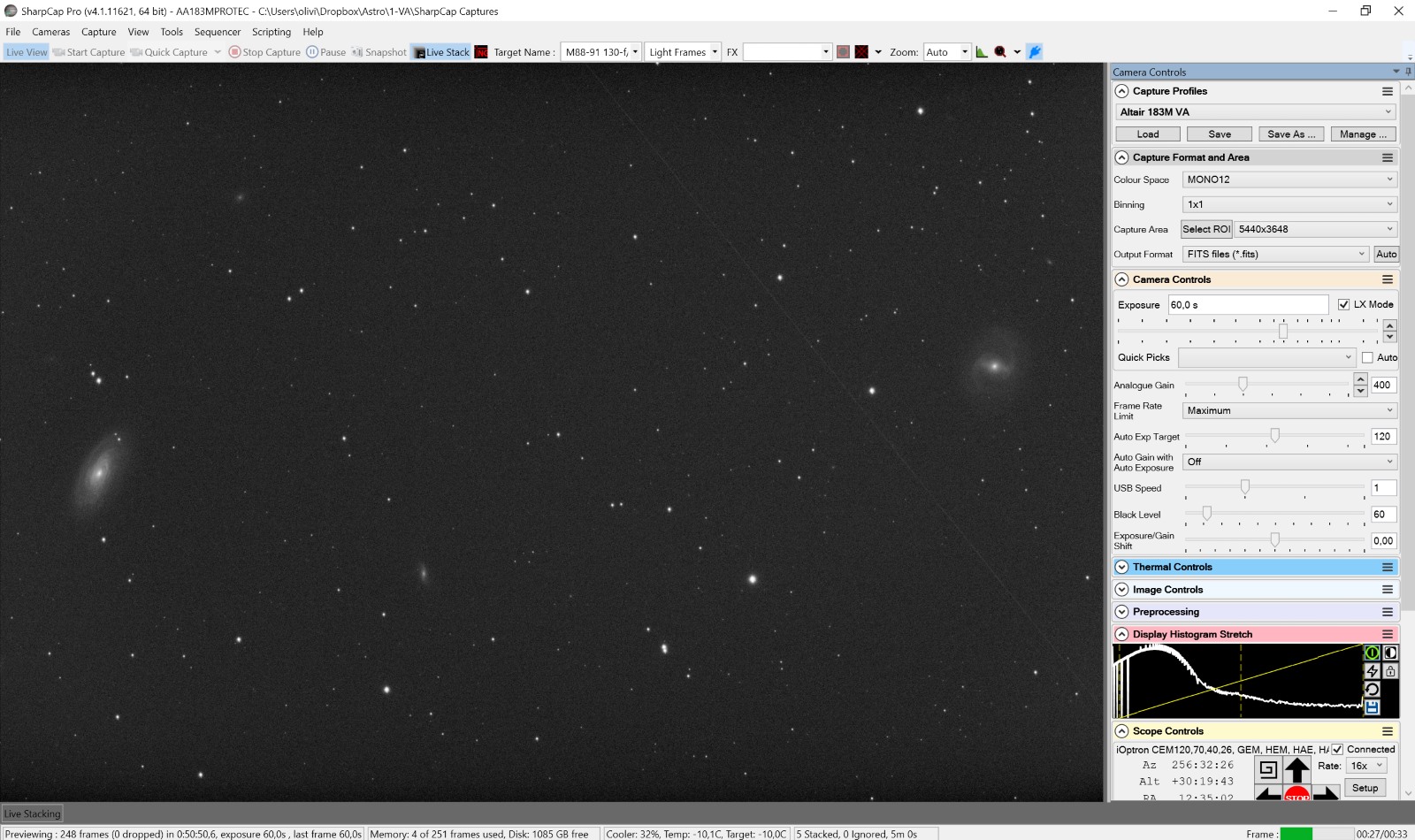Click the blue floppy disk save icon

(1372, 707)
